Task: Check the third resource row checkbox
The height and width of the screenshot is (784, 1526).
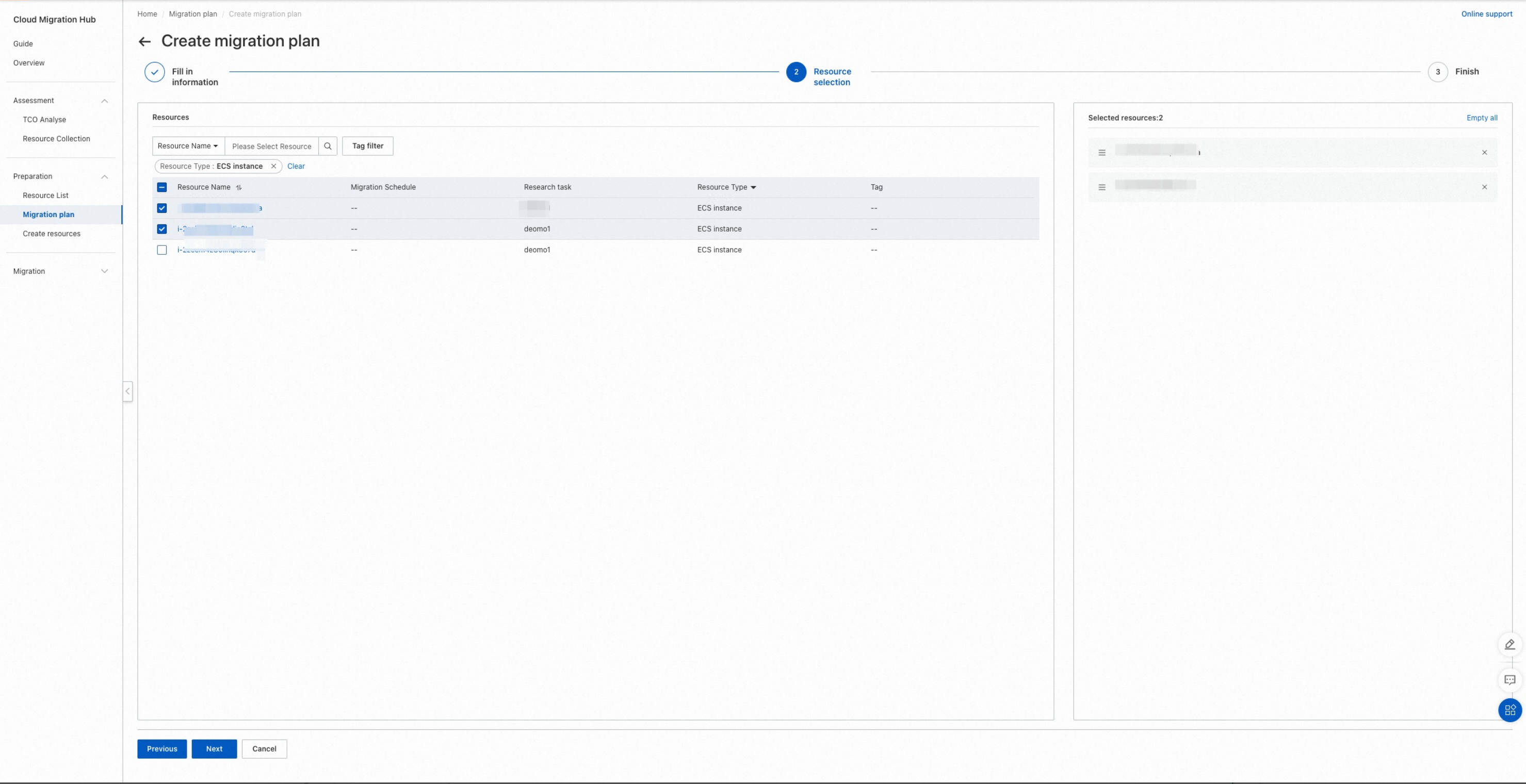Action: [161, 250]
